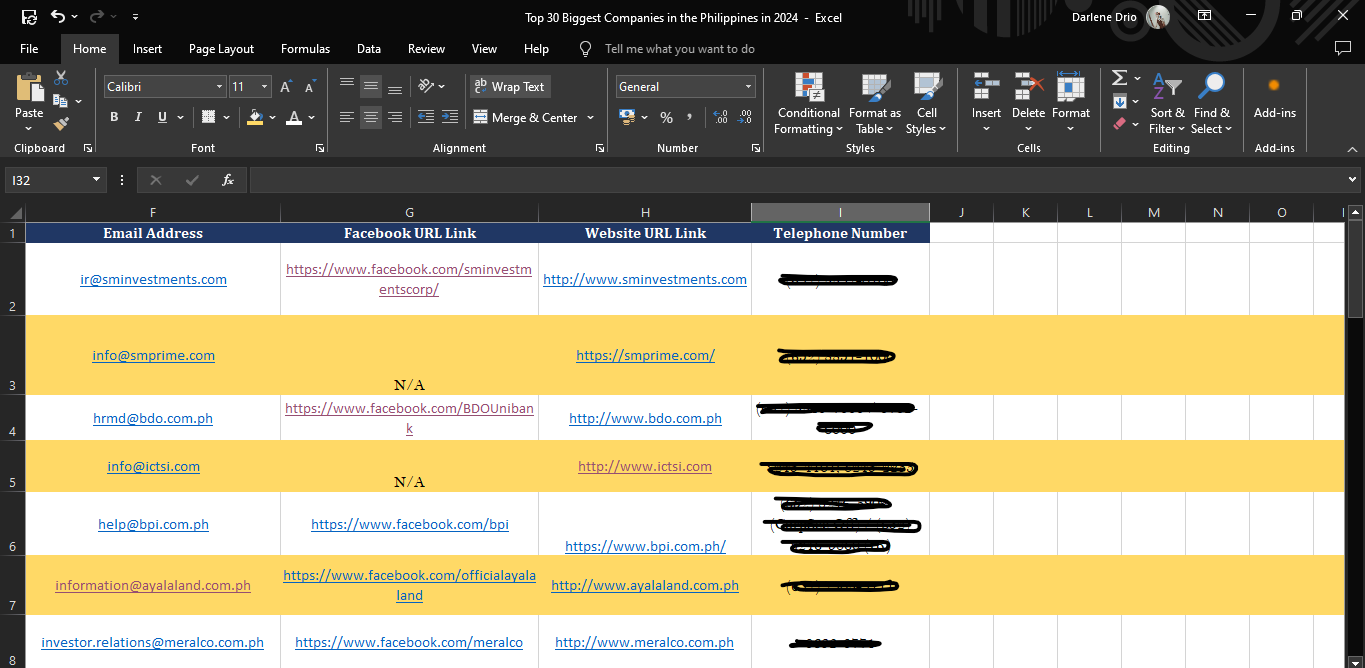The height and width of the screenshot is (668, 1365).
Task: Click the Fill down-arrow icon
Action: point(1119,101)
